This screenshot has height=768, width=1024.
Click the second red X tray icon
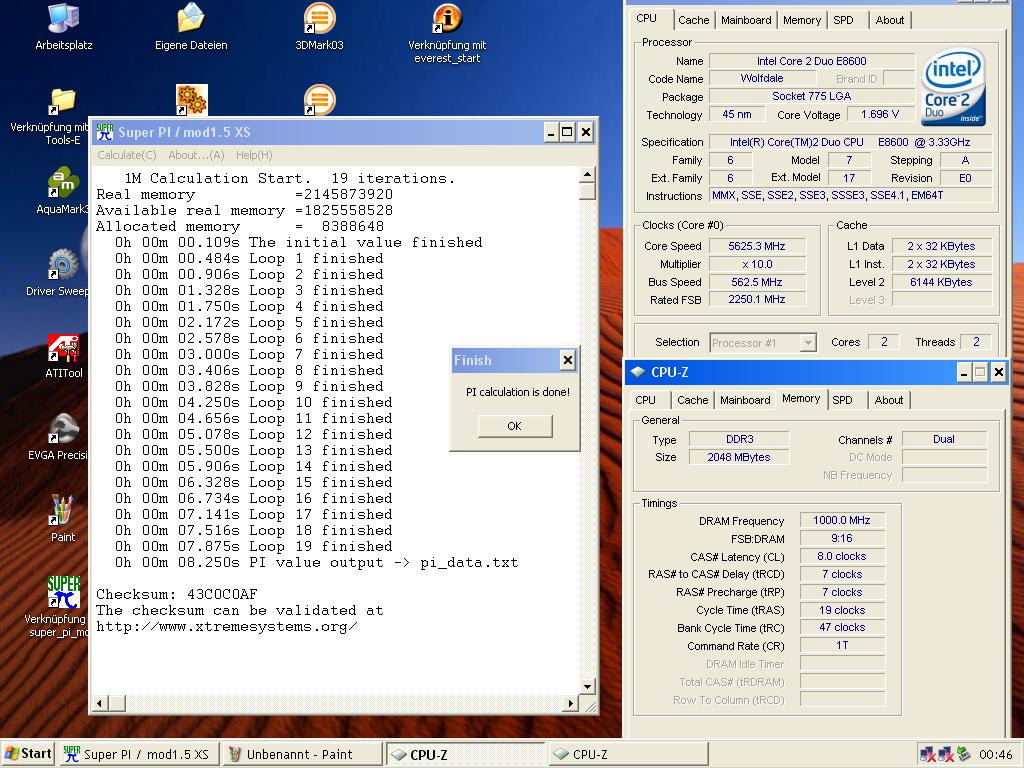[x=946, y=754]
